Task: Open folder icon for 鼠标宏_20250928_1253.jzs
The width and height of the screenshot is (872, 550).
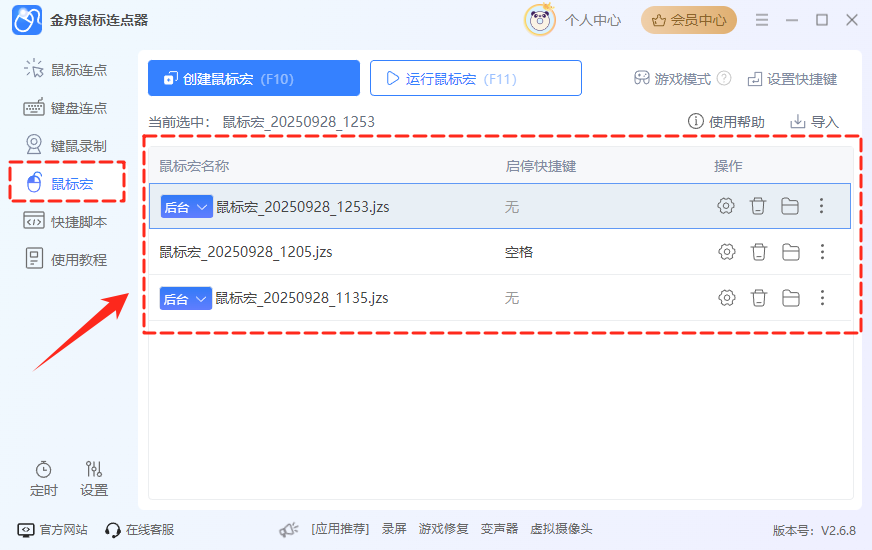Action: point(790,206)
